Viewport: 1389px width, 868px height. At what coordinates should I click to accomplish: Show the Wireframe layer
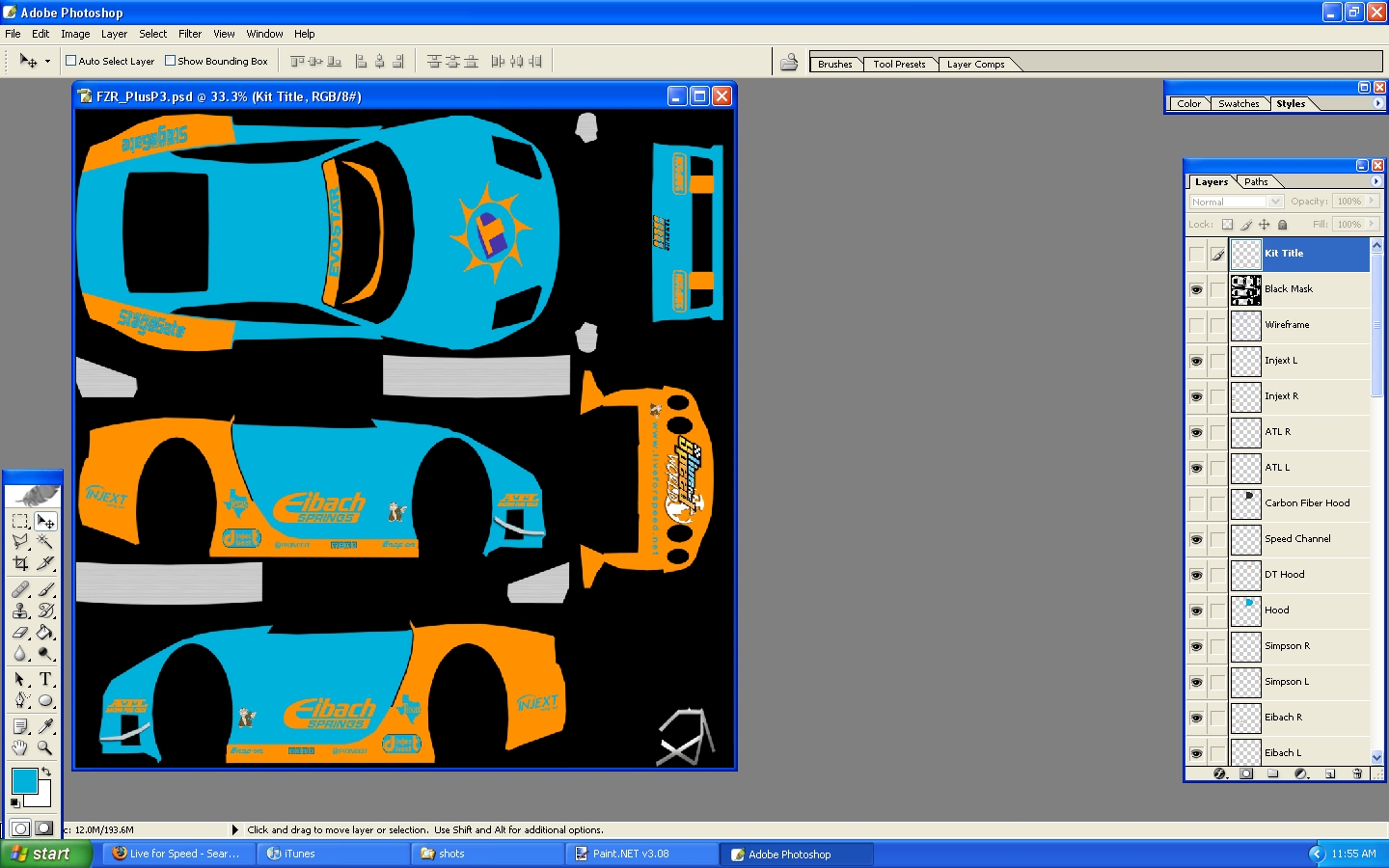point(1196,325)
